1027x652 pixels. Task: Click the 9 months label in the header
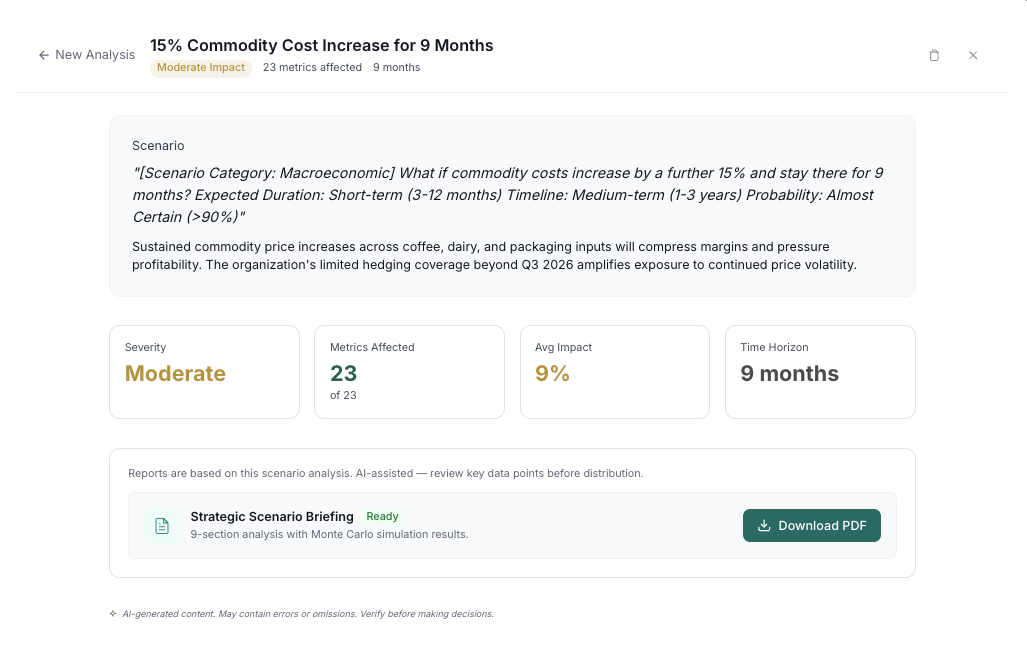[396, 67]
